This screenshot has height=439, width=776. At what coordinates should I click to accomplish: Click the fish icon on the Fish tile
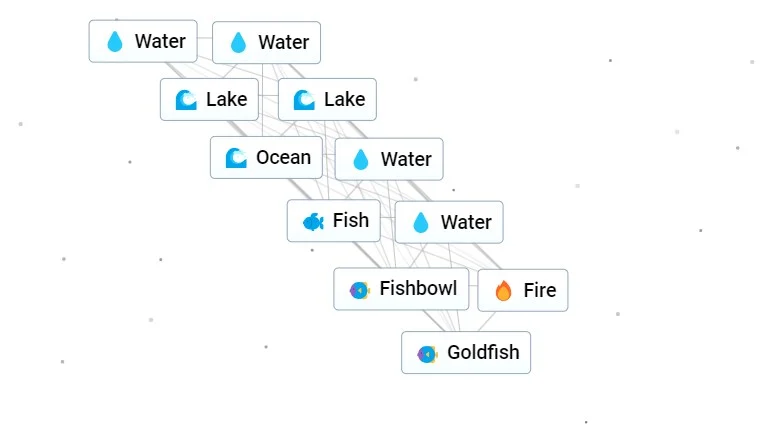pos(313,222)
